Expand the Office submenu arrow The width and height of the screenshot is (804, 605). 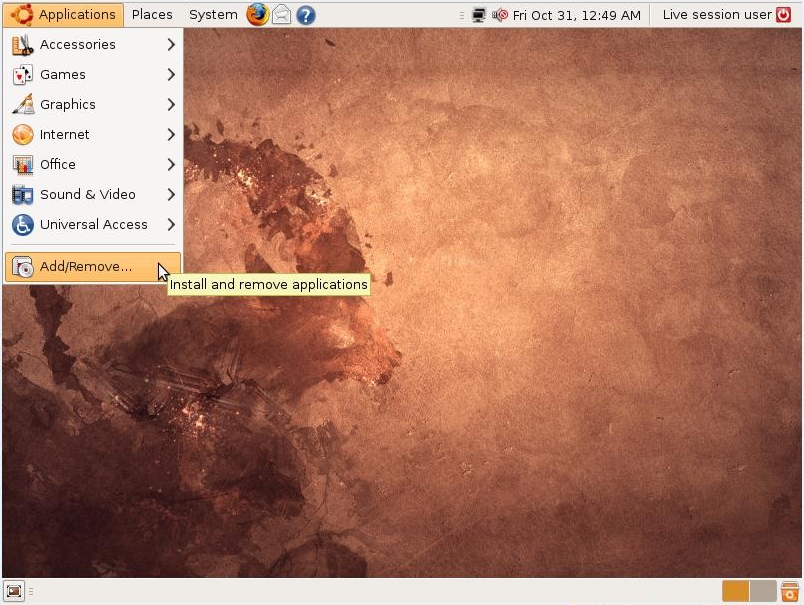click(171, 165)
